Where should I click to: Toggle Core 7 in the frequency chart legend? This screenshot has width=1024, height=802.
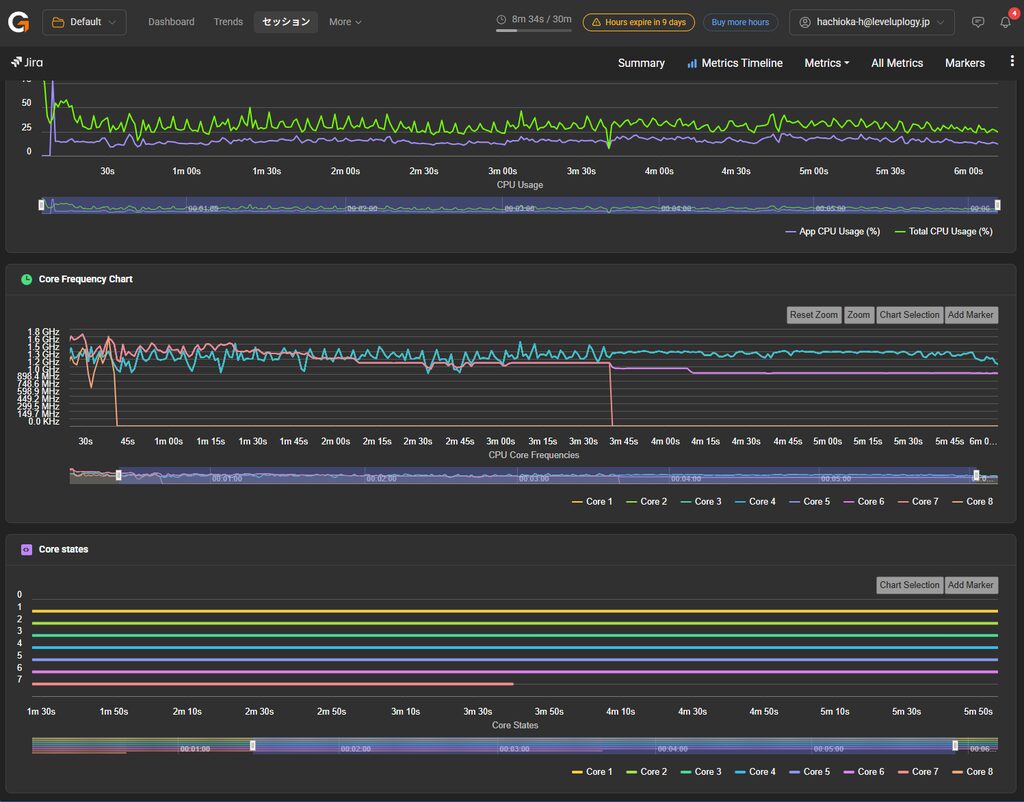point(918,502)
